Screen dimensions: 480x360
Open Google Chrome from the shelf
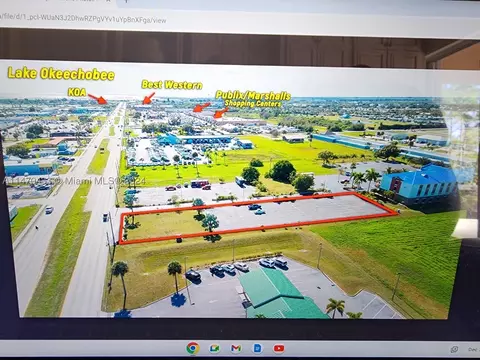[193, 348]
